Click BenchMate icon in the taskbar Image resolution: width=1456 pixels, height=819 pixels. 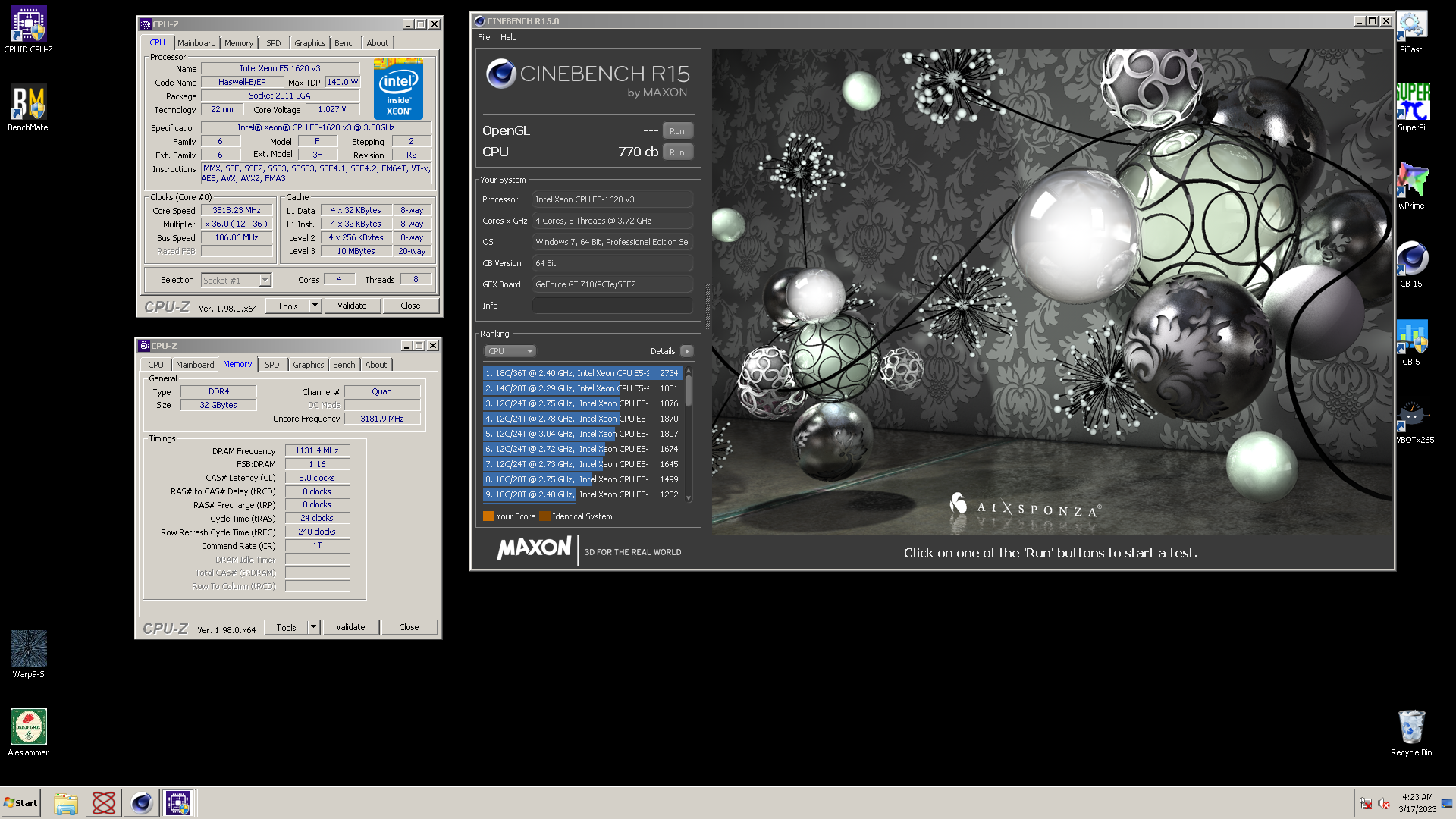pos(104,803)
